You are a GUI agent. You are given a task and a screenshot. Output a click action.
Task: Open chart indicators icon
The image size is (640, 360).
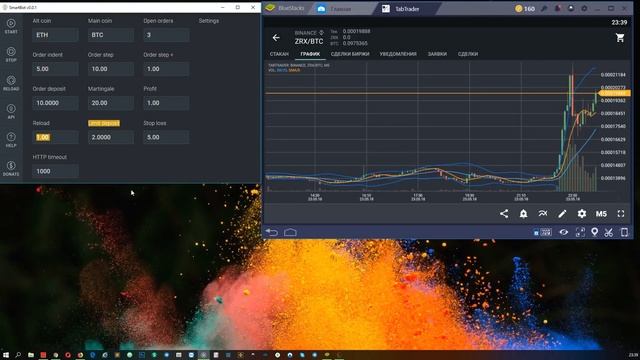543,213
